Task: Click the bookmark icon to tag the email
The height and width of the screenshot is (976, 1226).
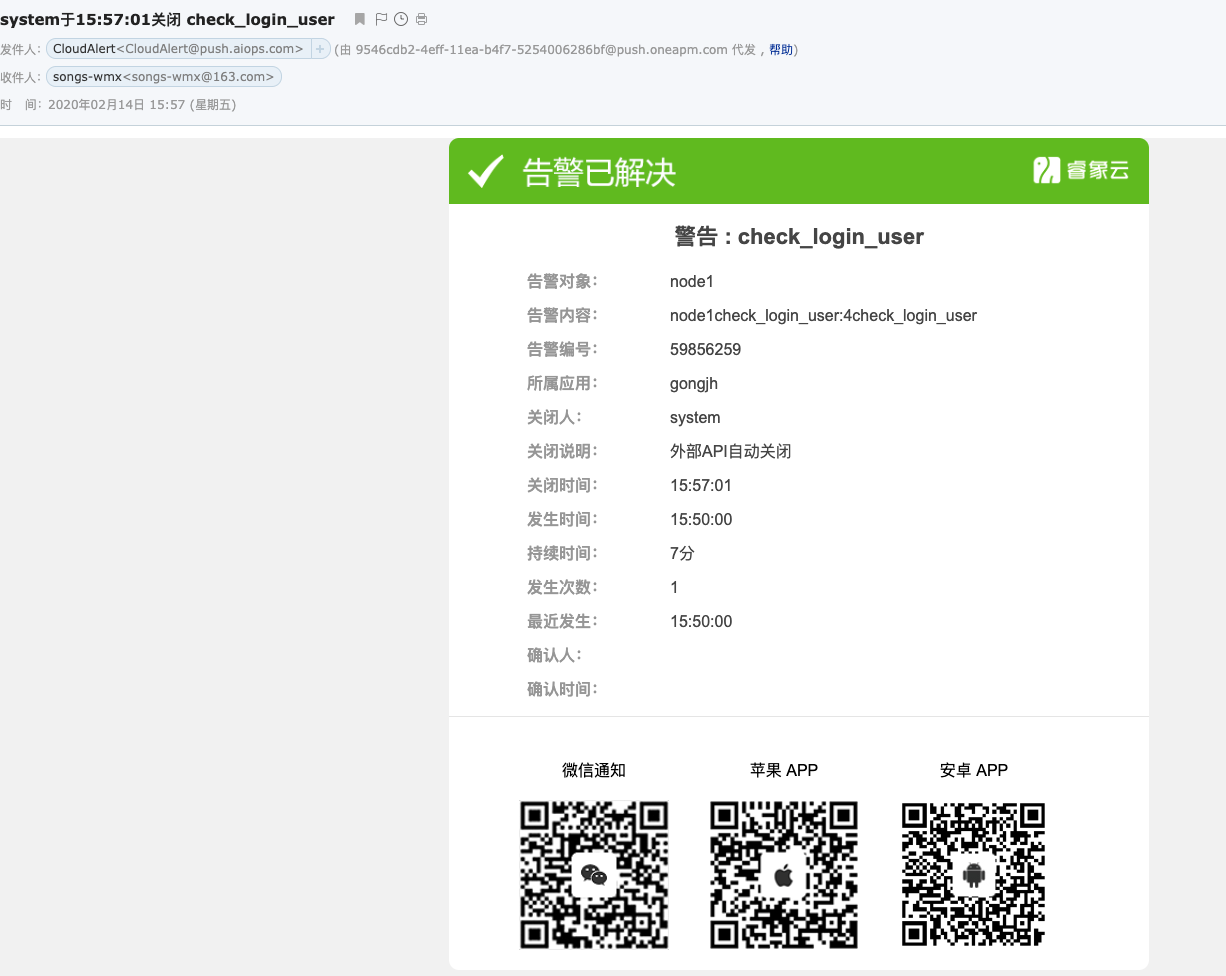Action: pos(357,18)
